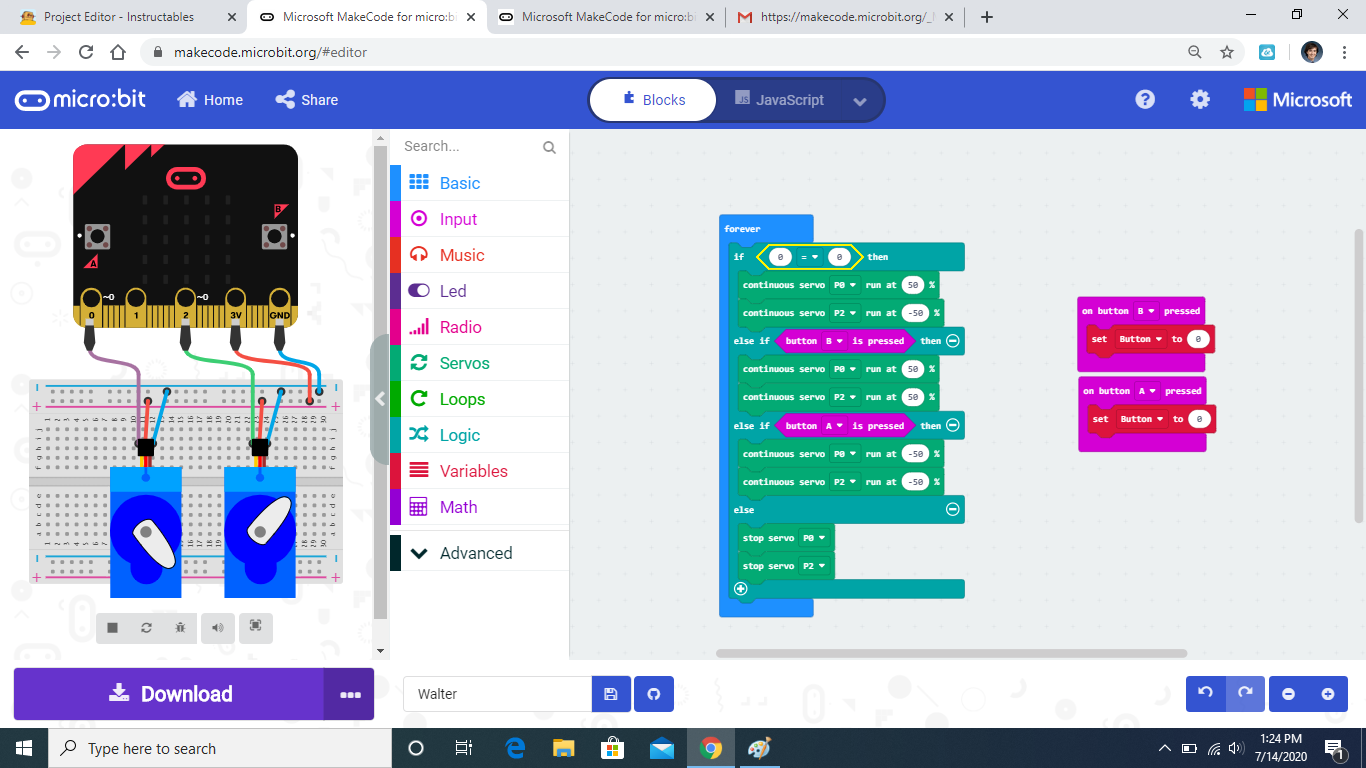1366x768 pixels.
Task: Open button B dropdown in else-if condition
Action: click(834, 341)
